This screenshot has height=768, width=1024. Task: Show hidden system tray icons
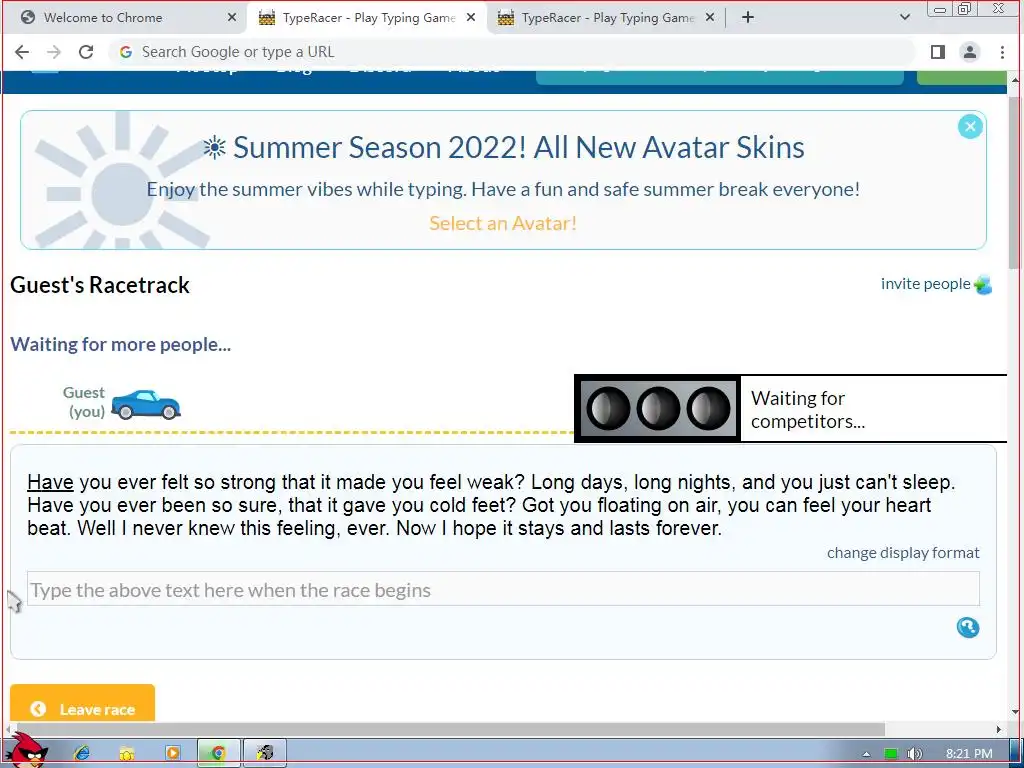coord(866,754)
